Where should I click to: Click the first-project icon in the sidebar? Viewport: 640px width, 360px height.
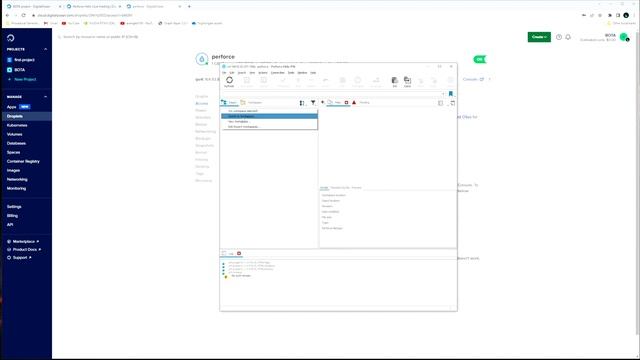(9, 60)
